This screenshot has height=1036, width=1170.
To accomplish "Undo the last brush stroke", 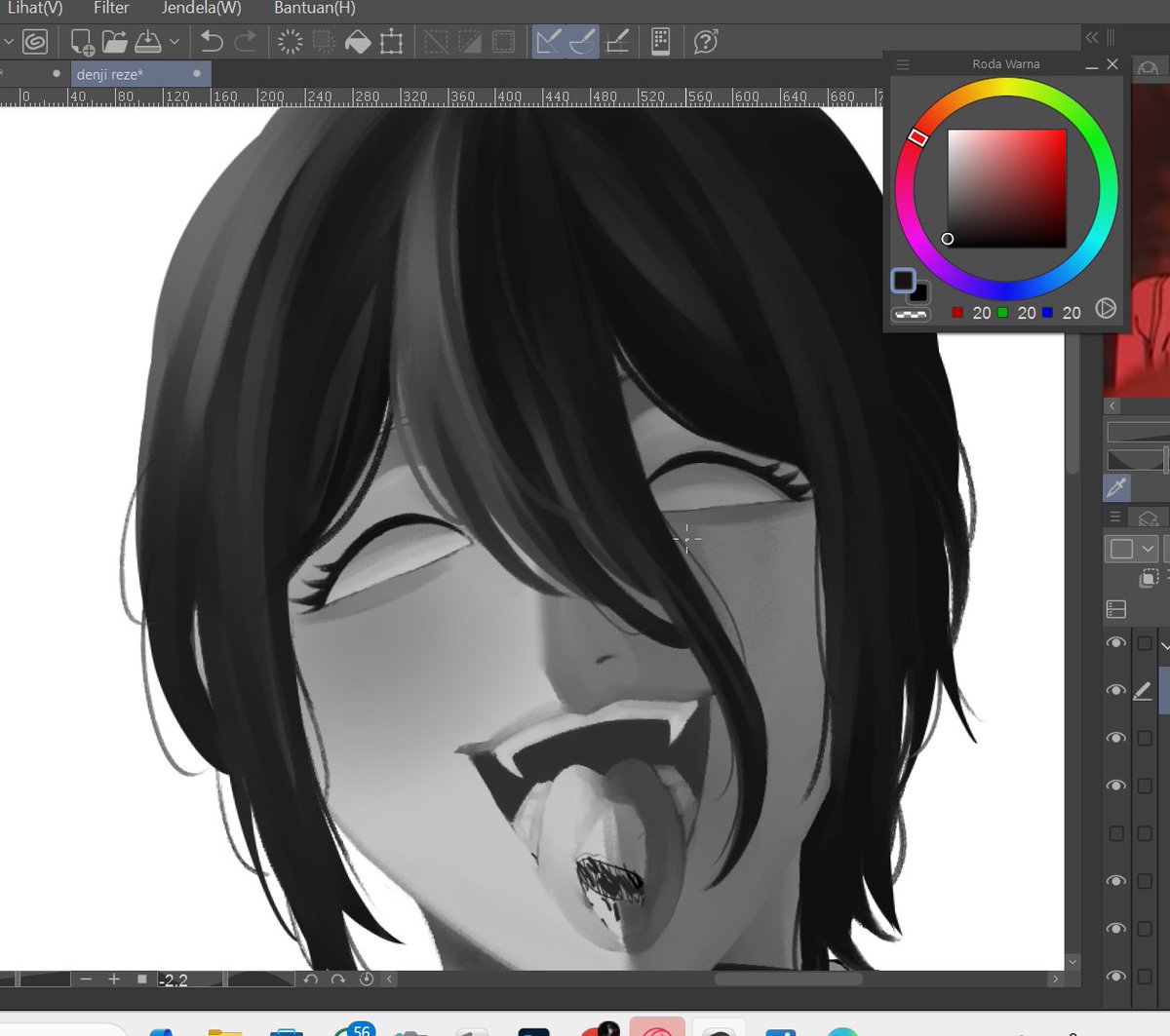I will click(212, 42).
